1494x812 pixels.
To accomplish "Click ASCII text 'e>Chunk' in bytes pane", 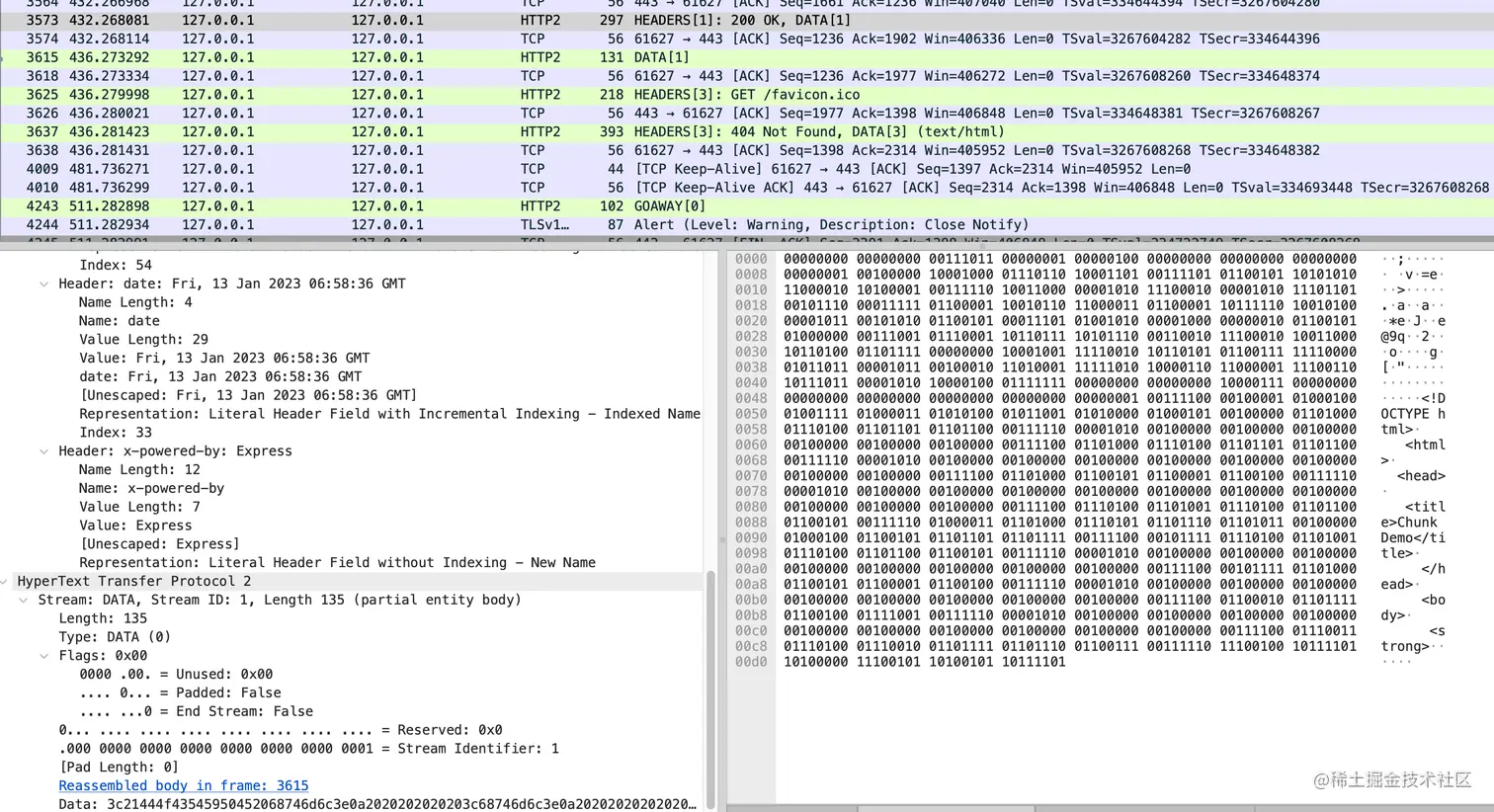I will [x=1409, y=523].
